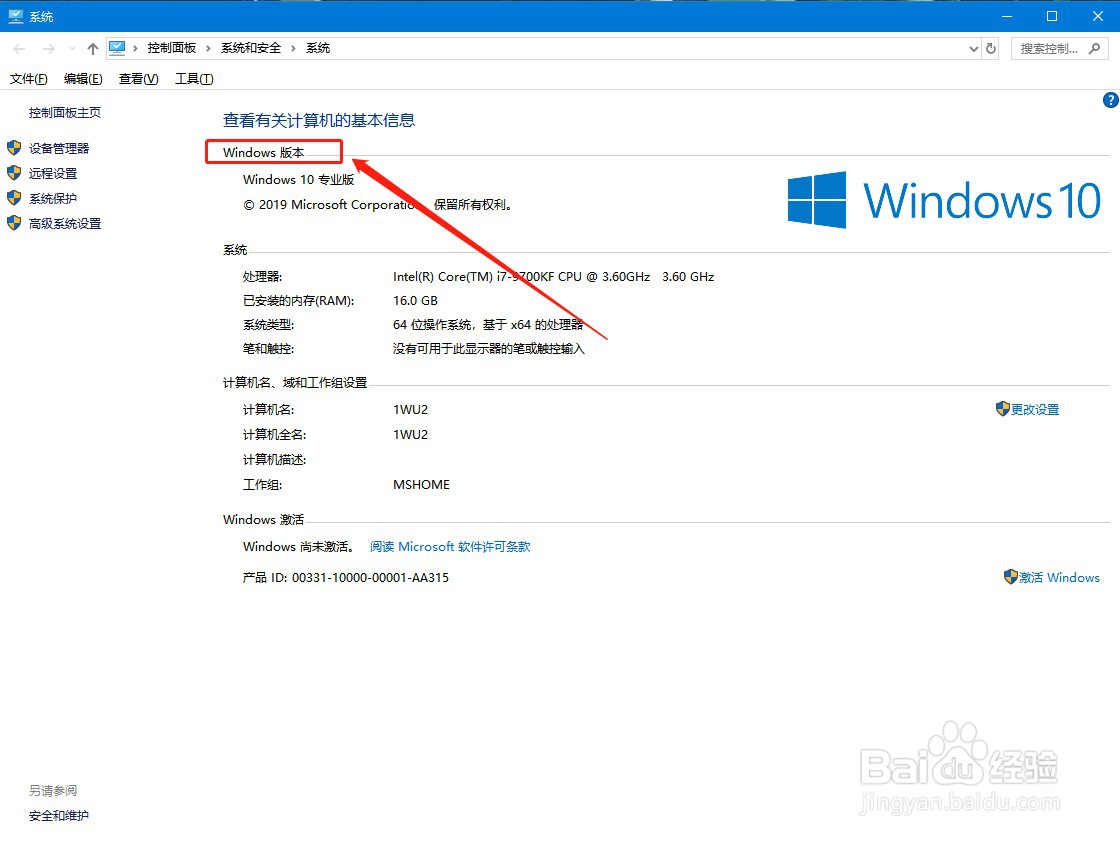Click shield icon beside 更改设置
Viewport: 1120px width, 841px height.
coord(1003,409)
